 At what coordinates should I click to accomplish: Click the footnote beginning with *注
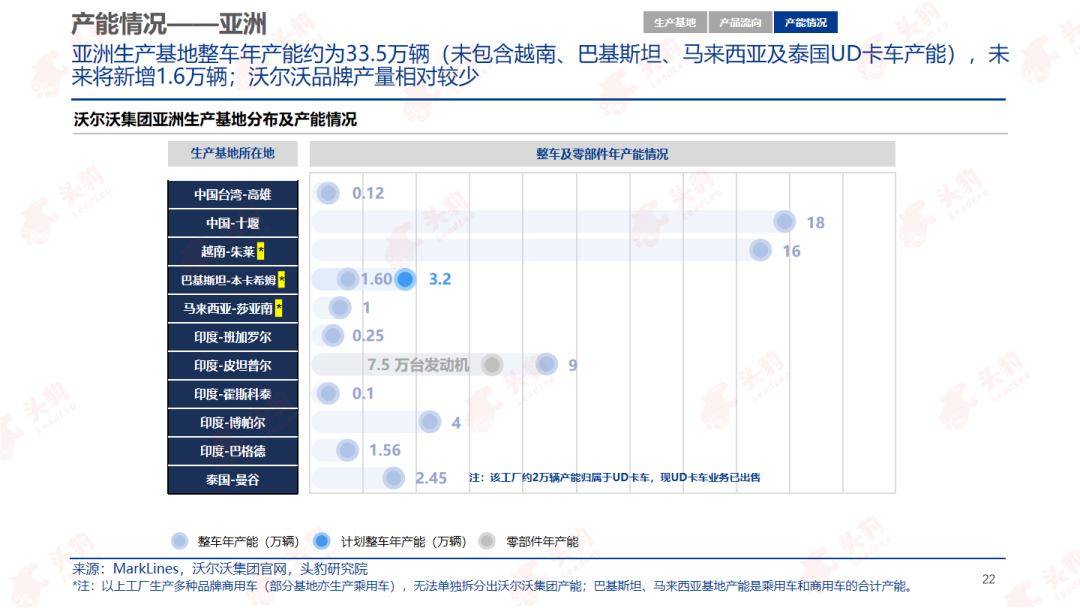(492, 586)
